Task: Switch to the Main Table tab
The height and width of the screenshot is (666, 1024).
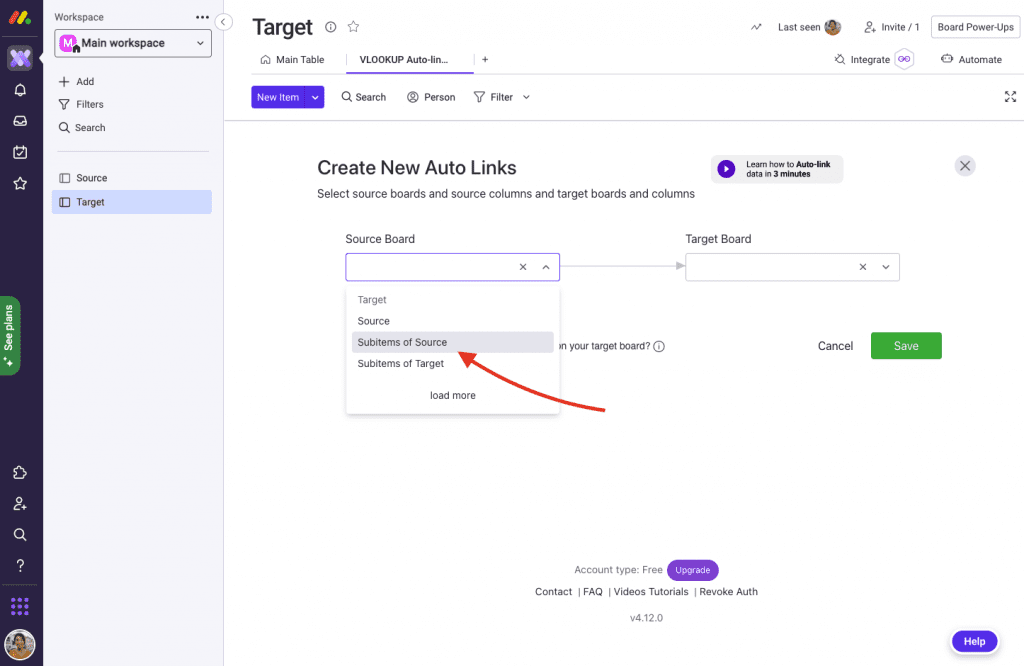Action: click(x=292, y=59)
